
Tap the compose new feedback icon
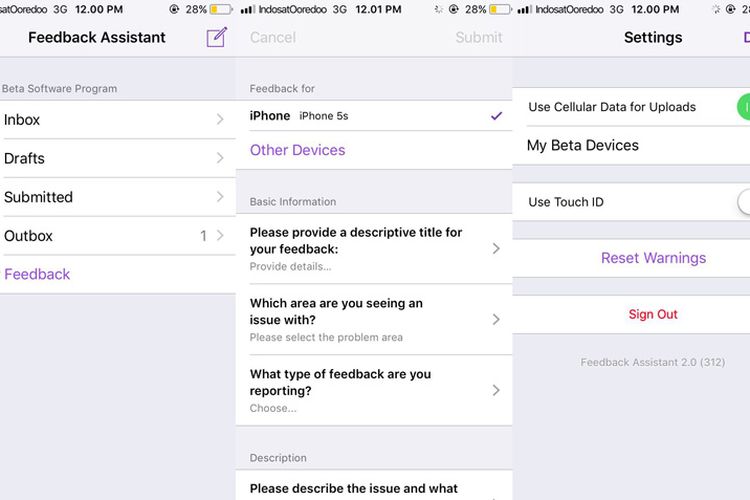pyautogui.click(x=216, y=38)
